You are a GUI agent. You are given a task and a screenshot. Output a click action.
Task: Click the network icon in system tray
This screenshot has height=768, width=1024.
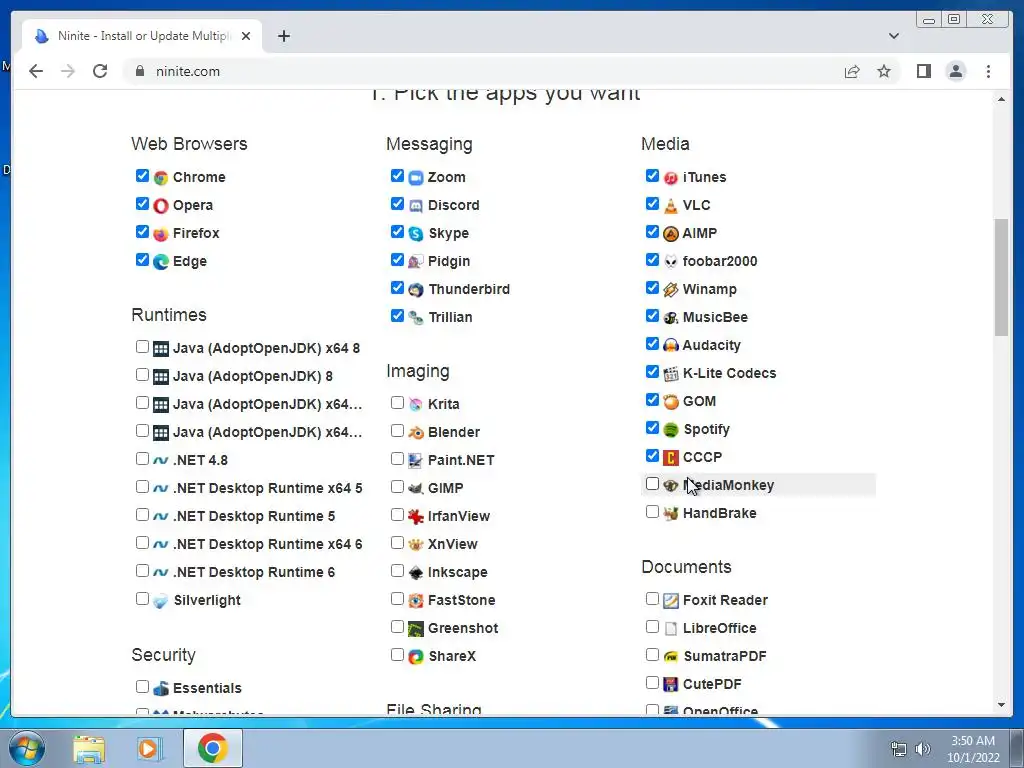coord(899,749)
